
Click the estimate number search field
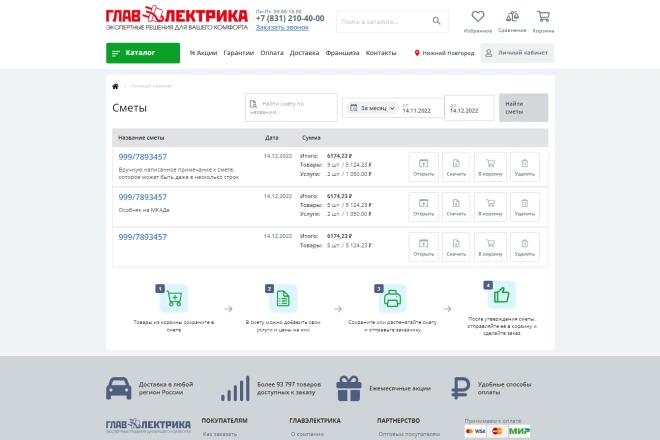click(291, 108)
